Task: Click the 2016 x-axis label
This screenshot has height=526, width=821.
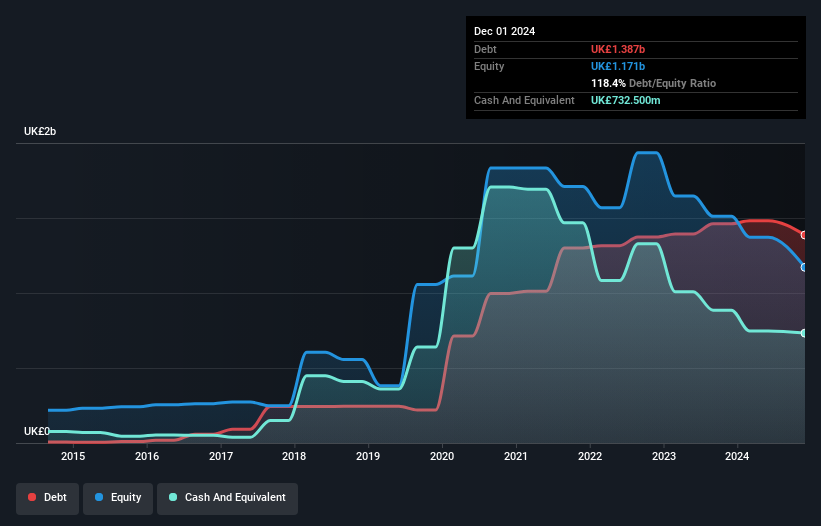Action: 147,456
